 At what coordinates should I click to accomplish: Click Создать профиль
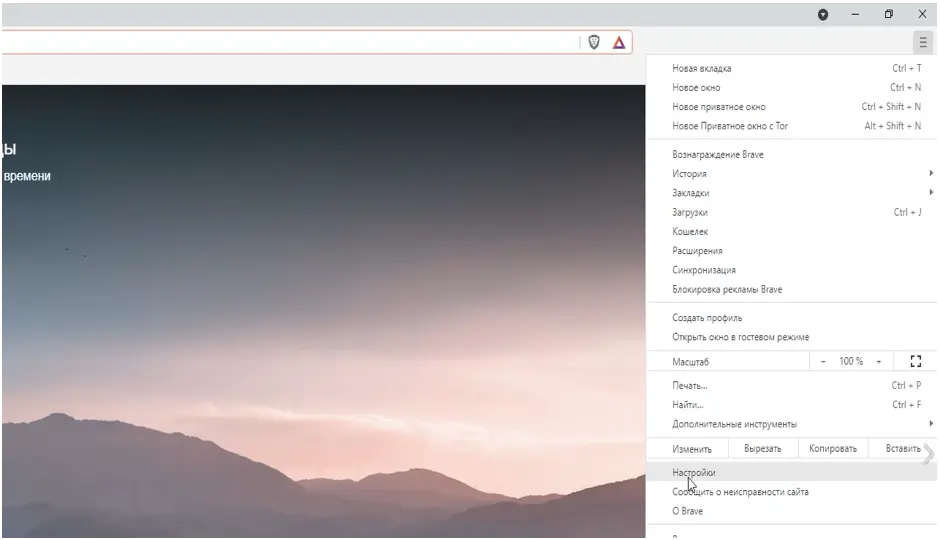click(x=791, y=318)
